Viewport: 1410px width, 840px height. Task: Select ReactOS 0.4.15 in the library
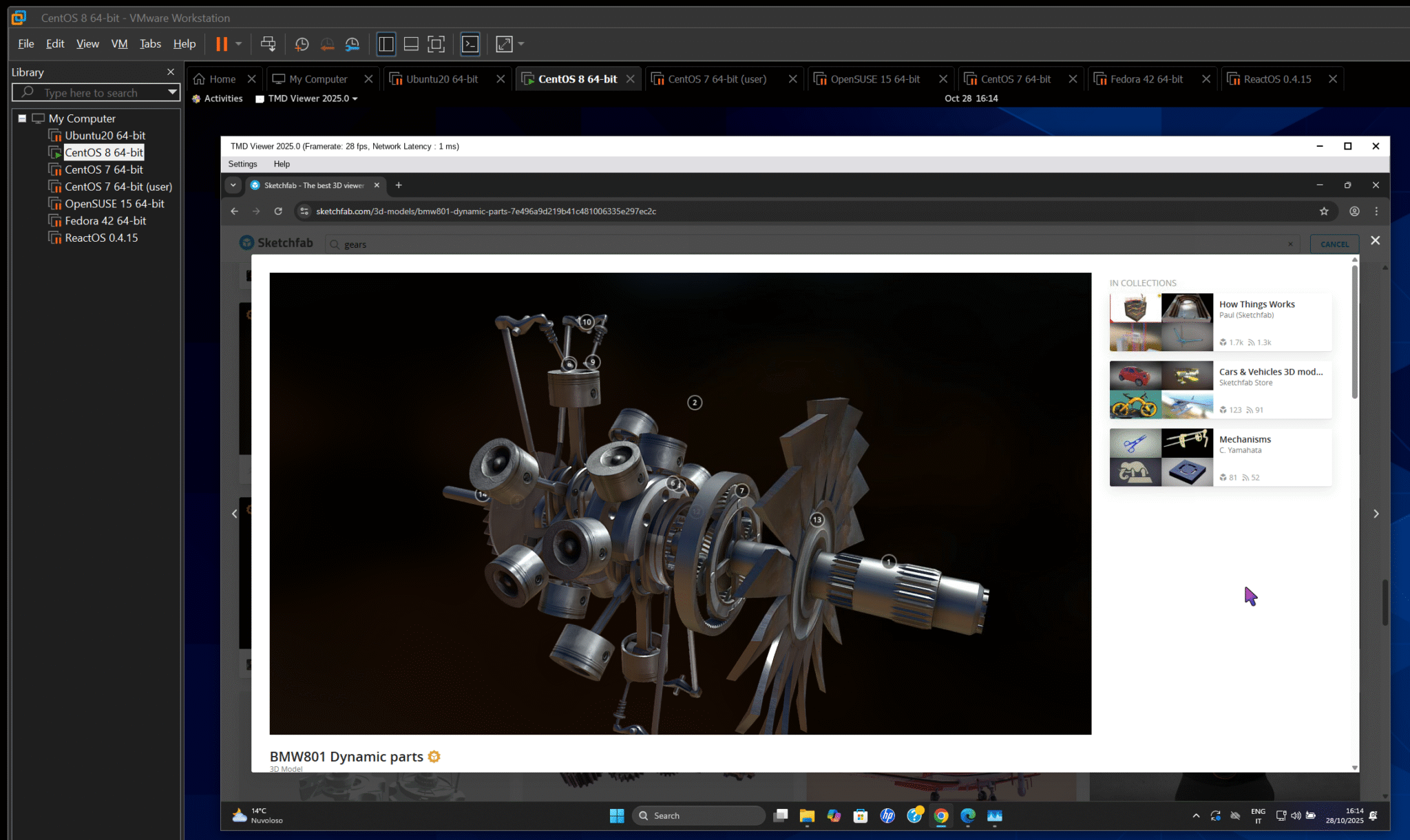point(101,238)
